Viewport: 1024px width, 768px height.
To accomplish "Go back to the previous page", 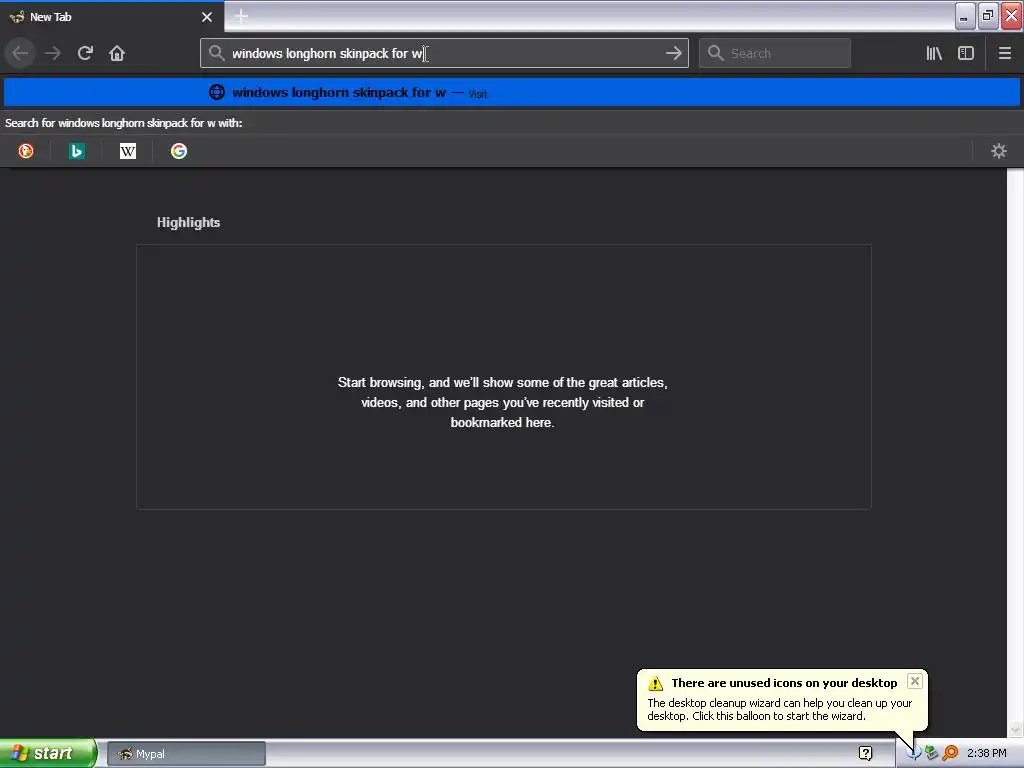I will click(x=20, y=53).
